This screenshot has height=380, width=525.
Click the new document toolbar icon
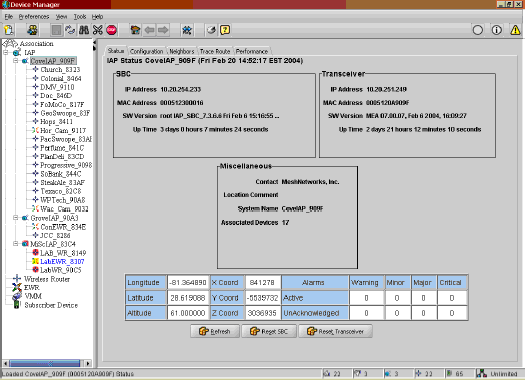click(9, 30)
